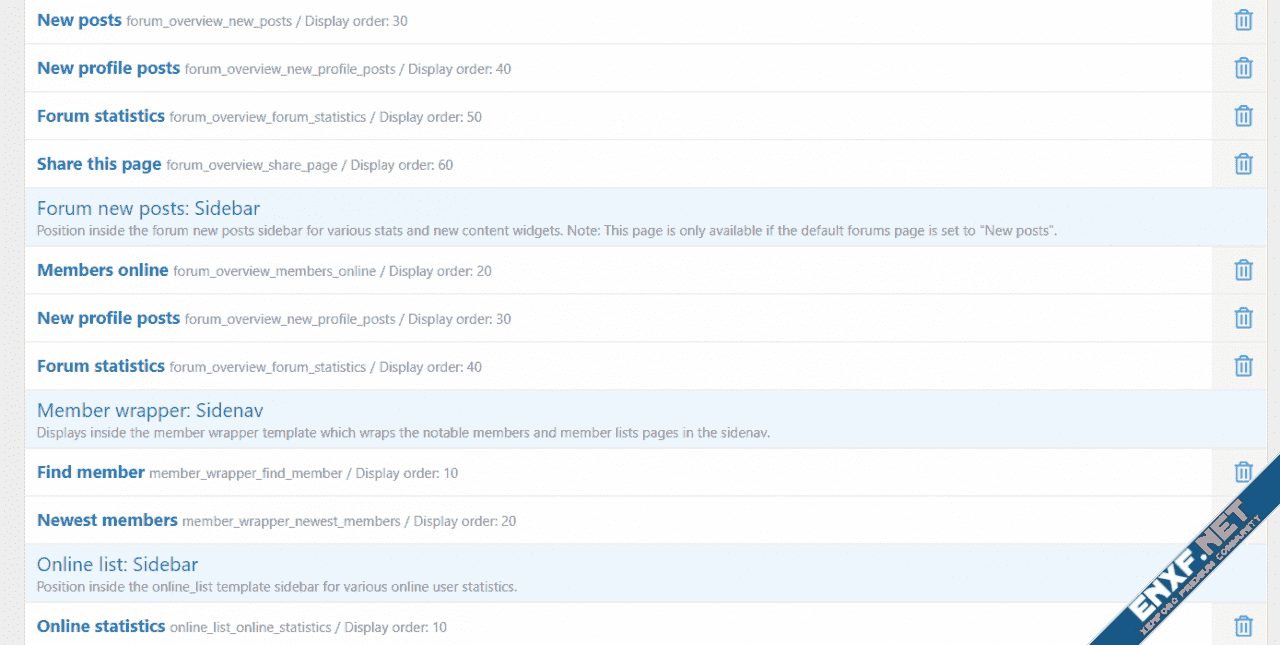The image size is (1280, 645).
Task: Click trash icon for Share this page
Action: 1243,164
